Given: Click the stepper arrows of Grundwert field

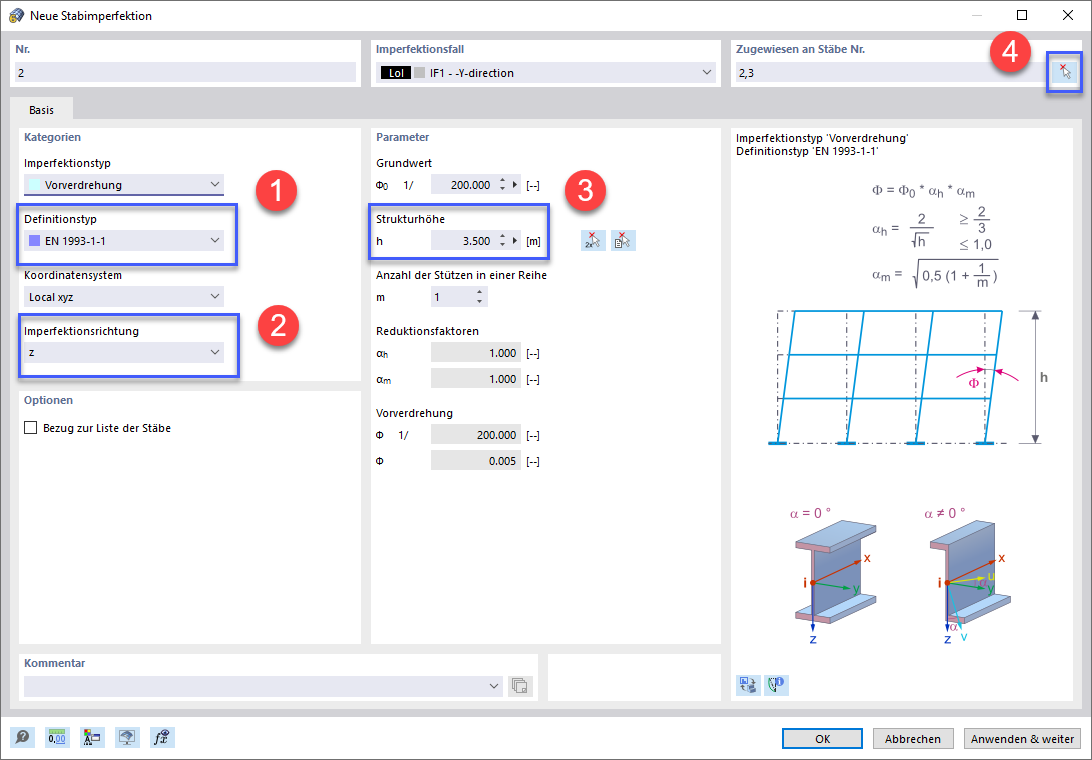Looking at the screenshot, I should coord(502,185).
